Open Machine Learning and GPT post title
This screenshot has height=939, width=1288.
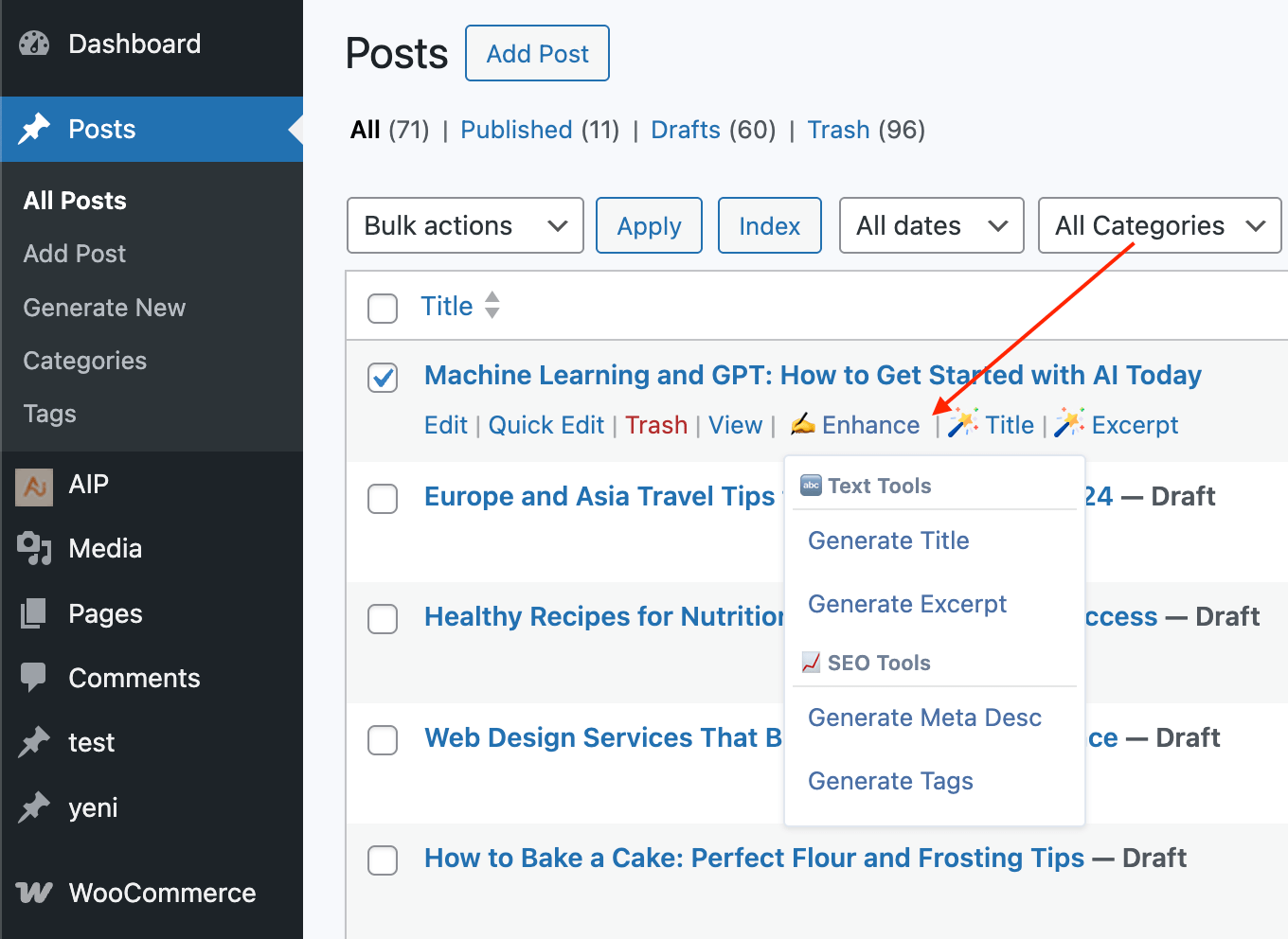pos(813,375)
